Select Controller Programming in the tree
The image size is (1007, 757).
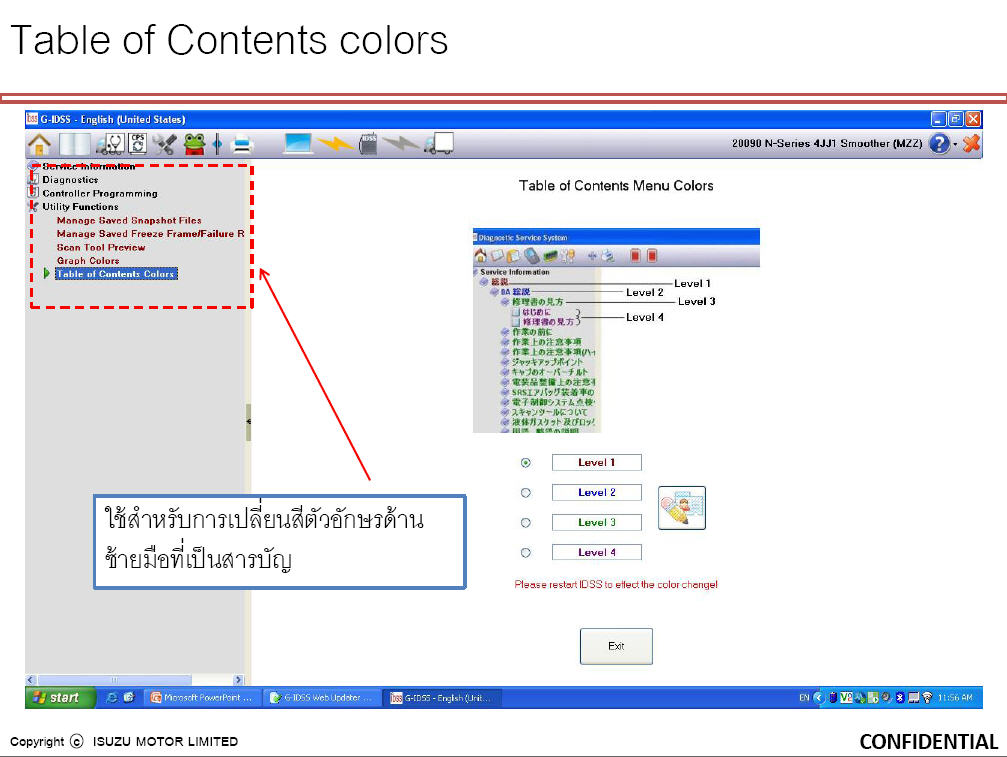100,193
